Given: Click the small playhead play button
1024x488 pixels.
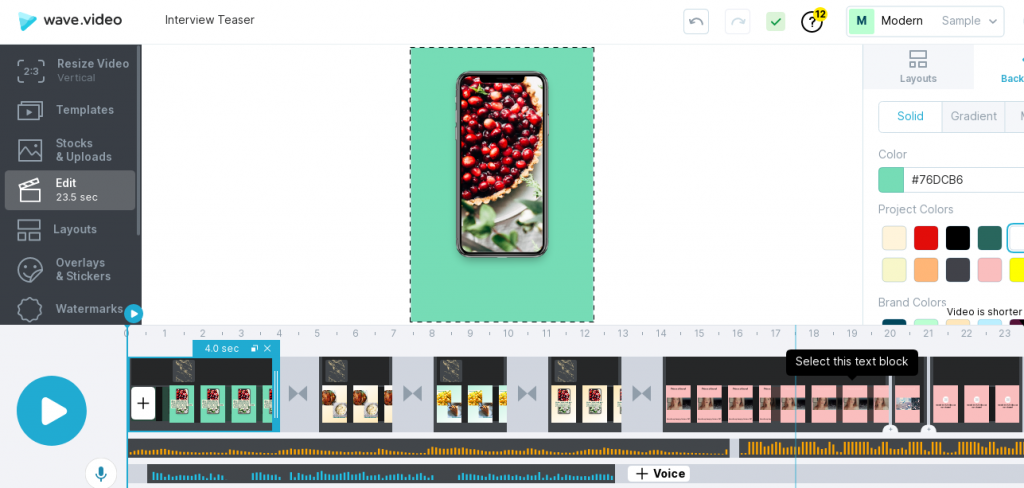Looking at the screenshot, I should (x=133, y=314).
